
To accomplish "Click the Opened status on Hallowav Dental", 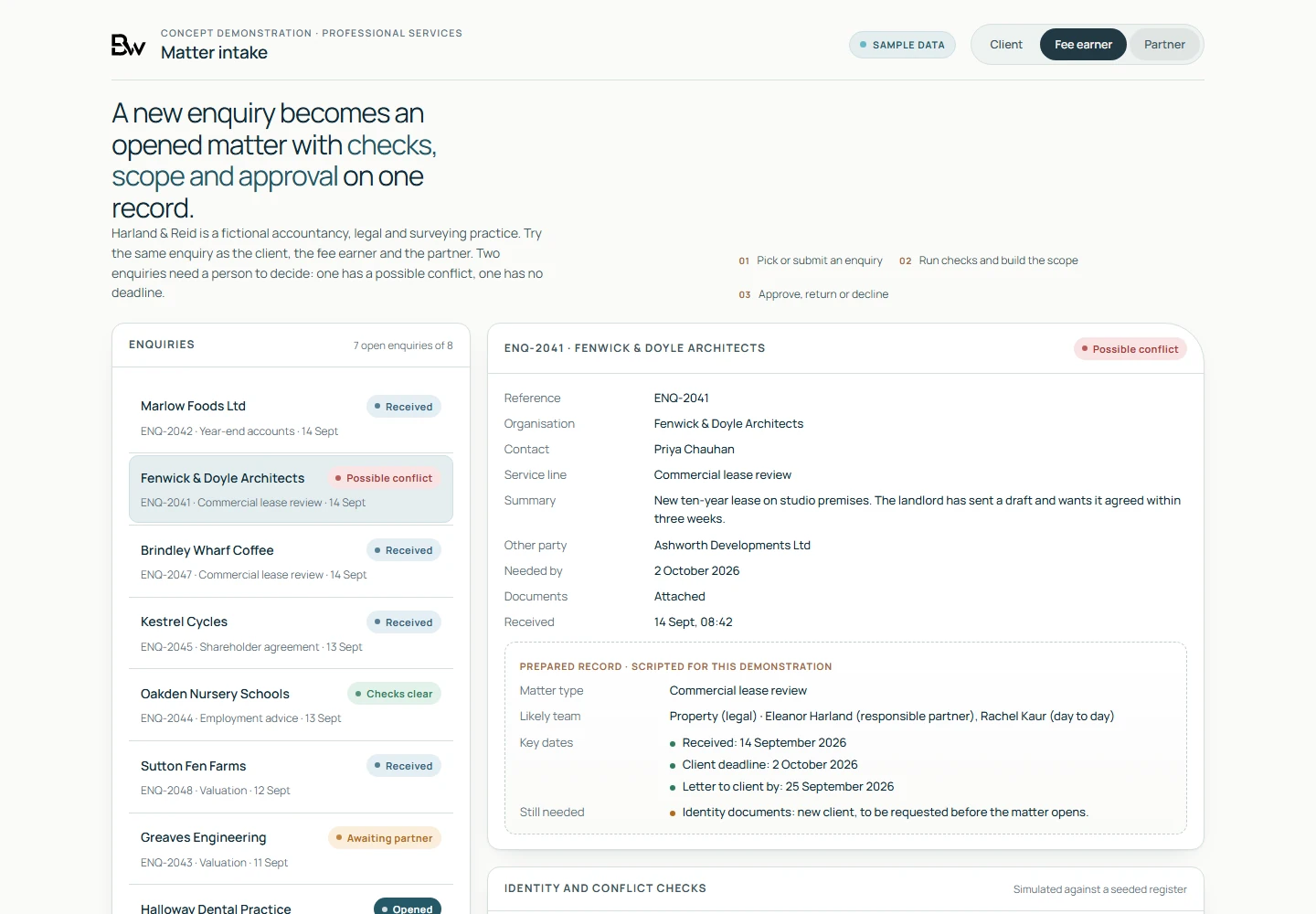I will point(408,907).
